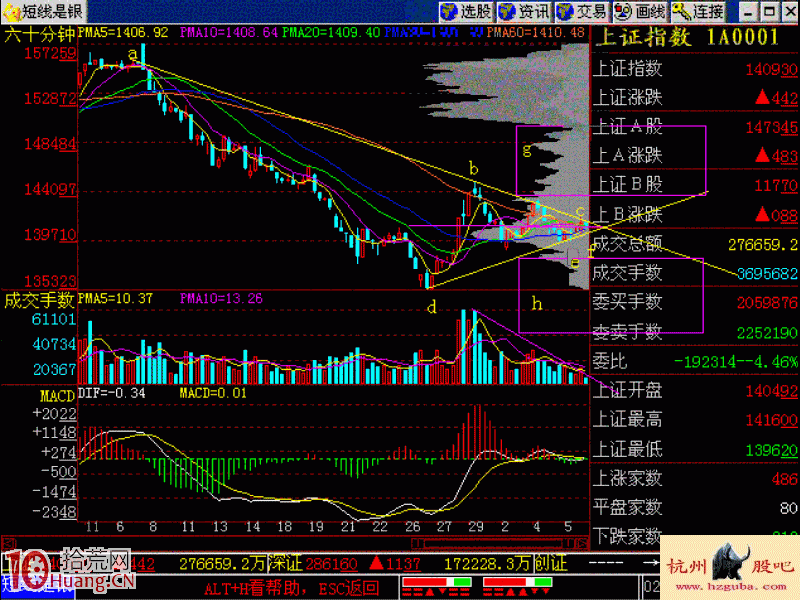The image size is (800, 600).
Task: Click the app icon beside 短线是银 title
Action: pyautogui.click(x=11, y=12)
